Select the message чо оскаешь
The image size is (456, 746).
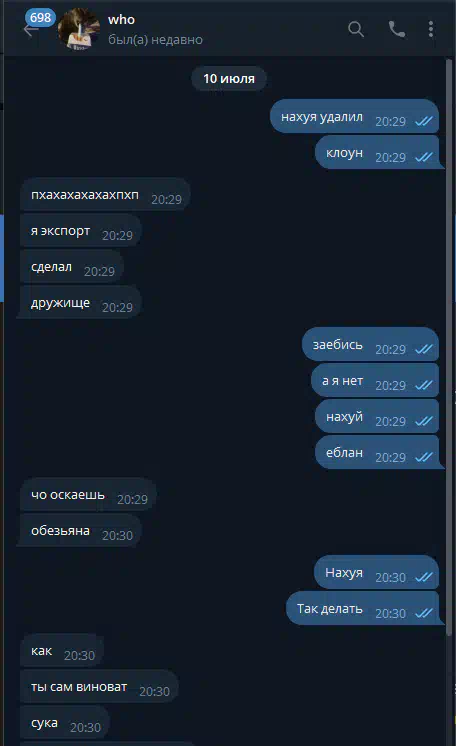(89, 495)
